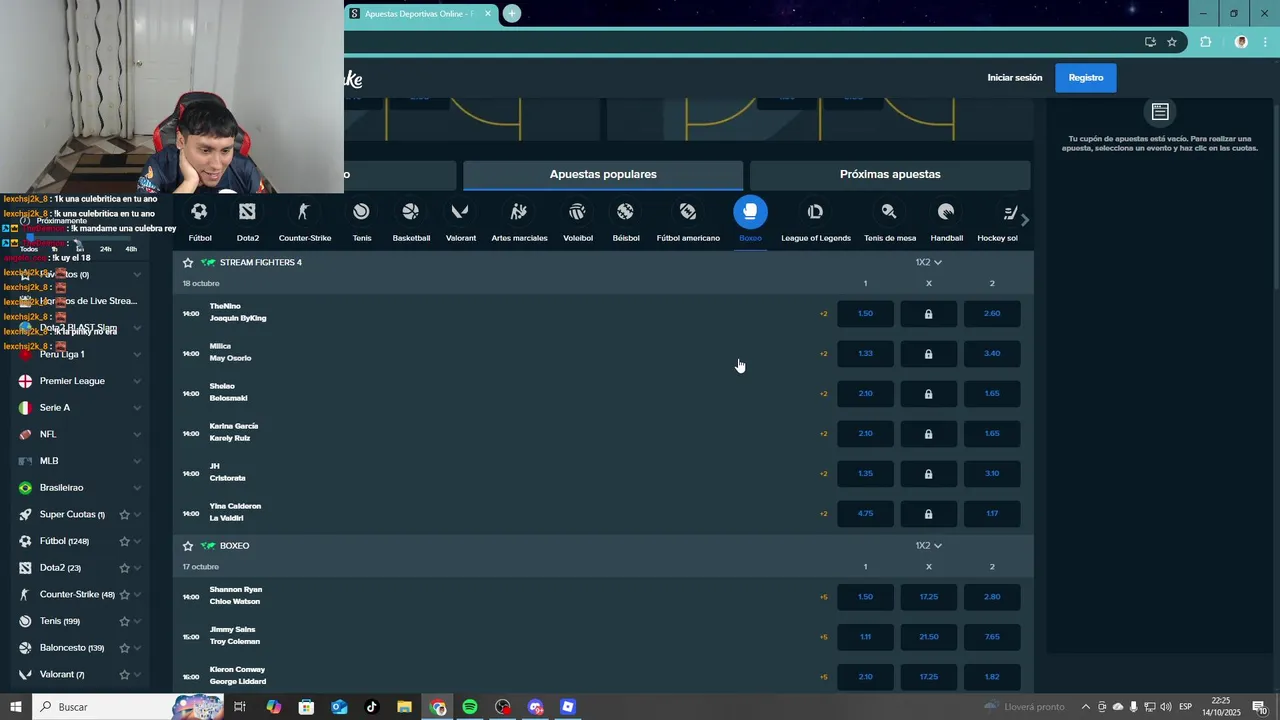Image resolution: width=1280 pixels, height=720 pixels.
Task: Star Baloncesto in the sidebar
Action: 125,648
